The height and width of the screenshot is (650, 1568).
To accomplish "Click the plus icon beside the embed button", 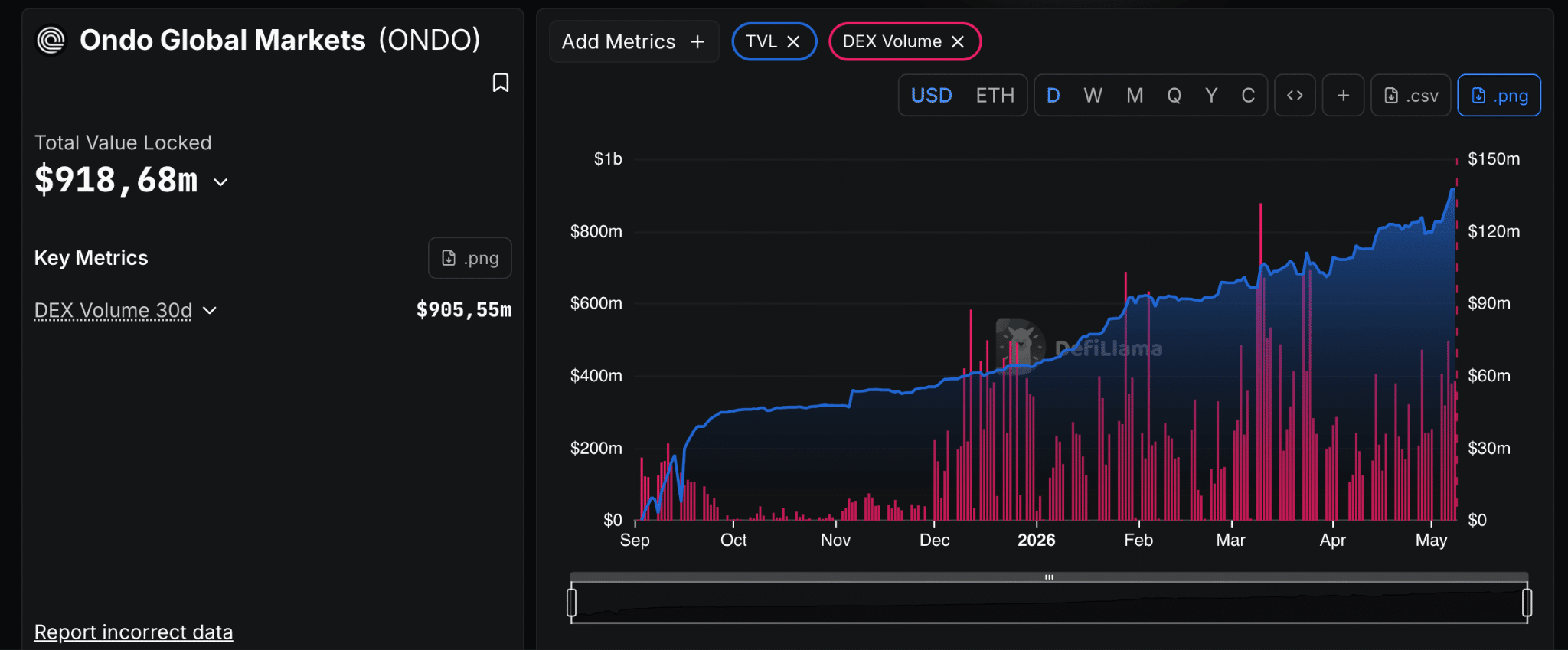I will click(1343, 95).
